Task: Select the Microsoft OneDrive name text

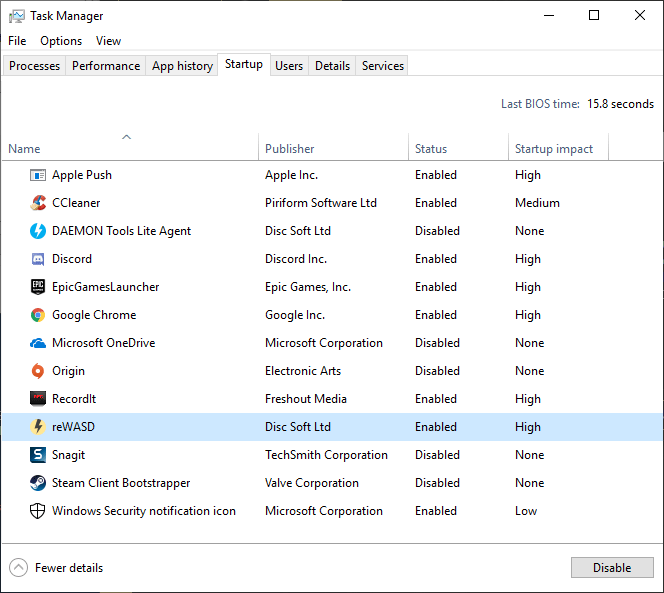Action: (x=104, y=343)
